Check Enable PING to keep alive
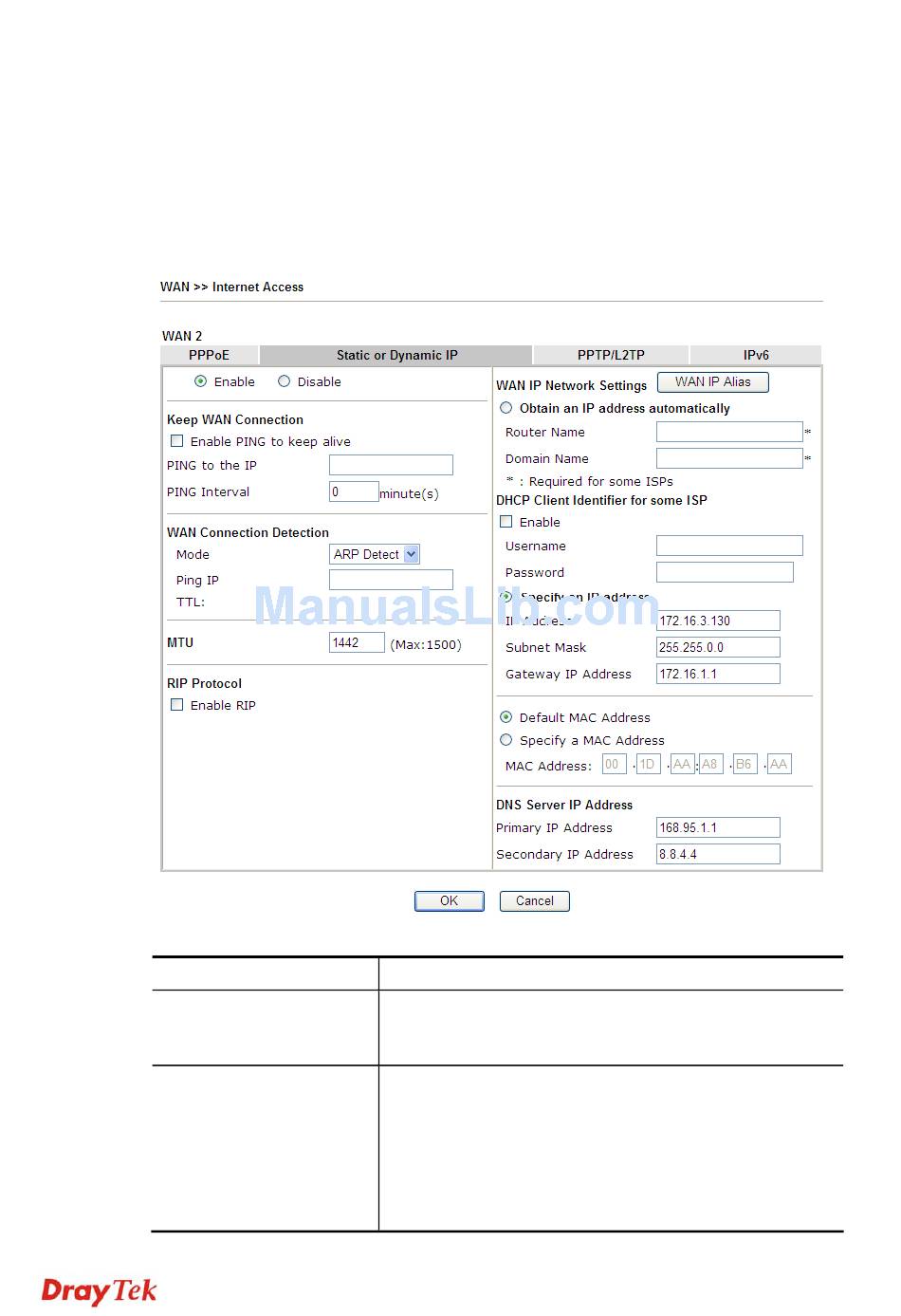 coord(176,441)
